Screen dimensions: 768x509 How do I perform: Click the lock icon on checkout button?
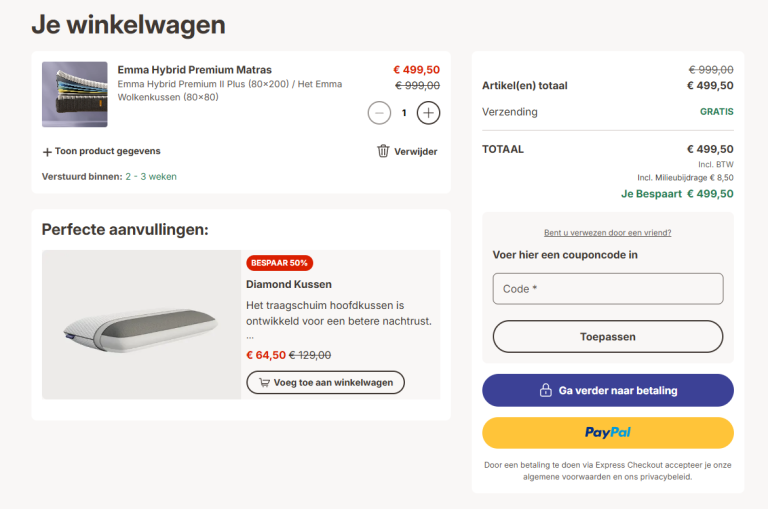coord(545,390)
